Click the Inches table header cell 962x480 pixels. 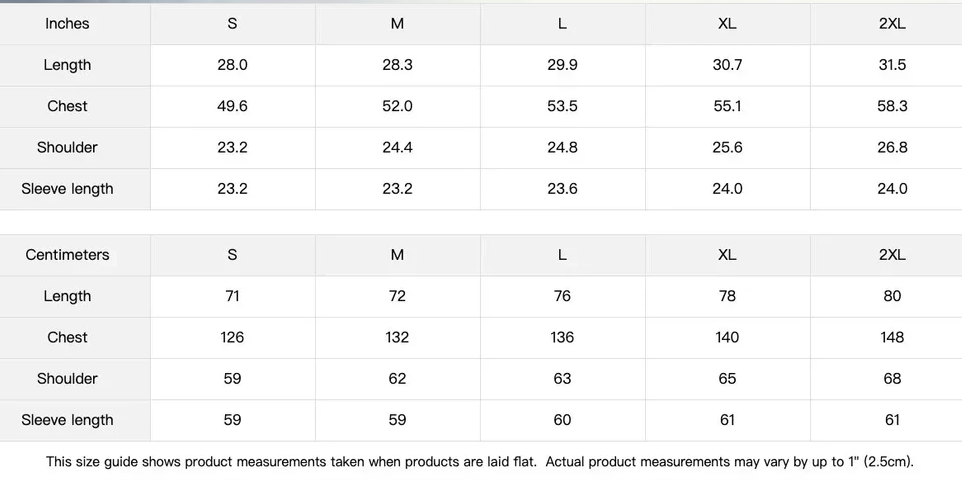(x=67, y=24)
